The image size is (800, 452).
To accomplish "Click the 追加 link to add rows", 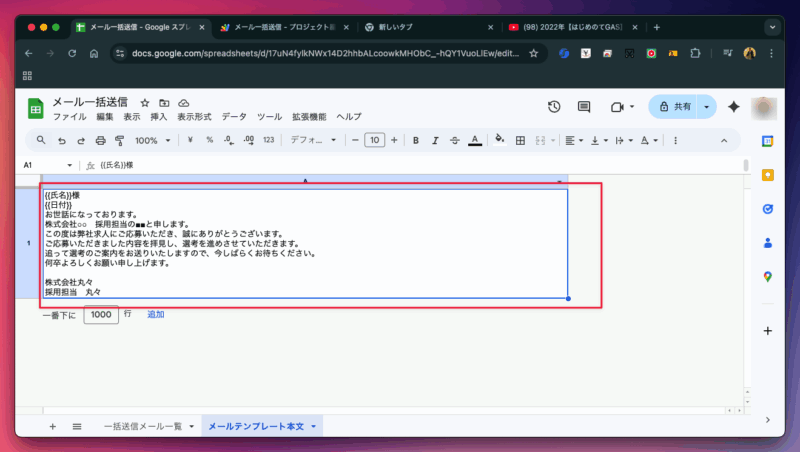I will click(x=156, y=314).
